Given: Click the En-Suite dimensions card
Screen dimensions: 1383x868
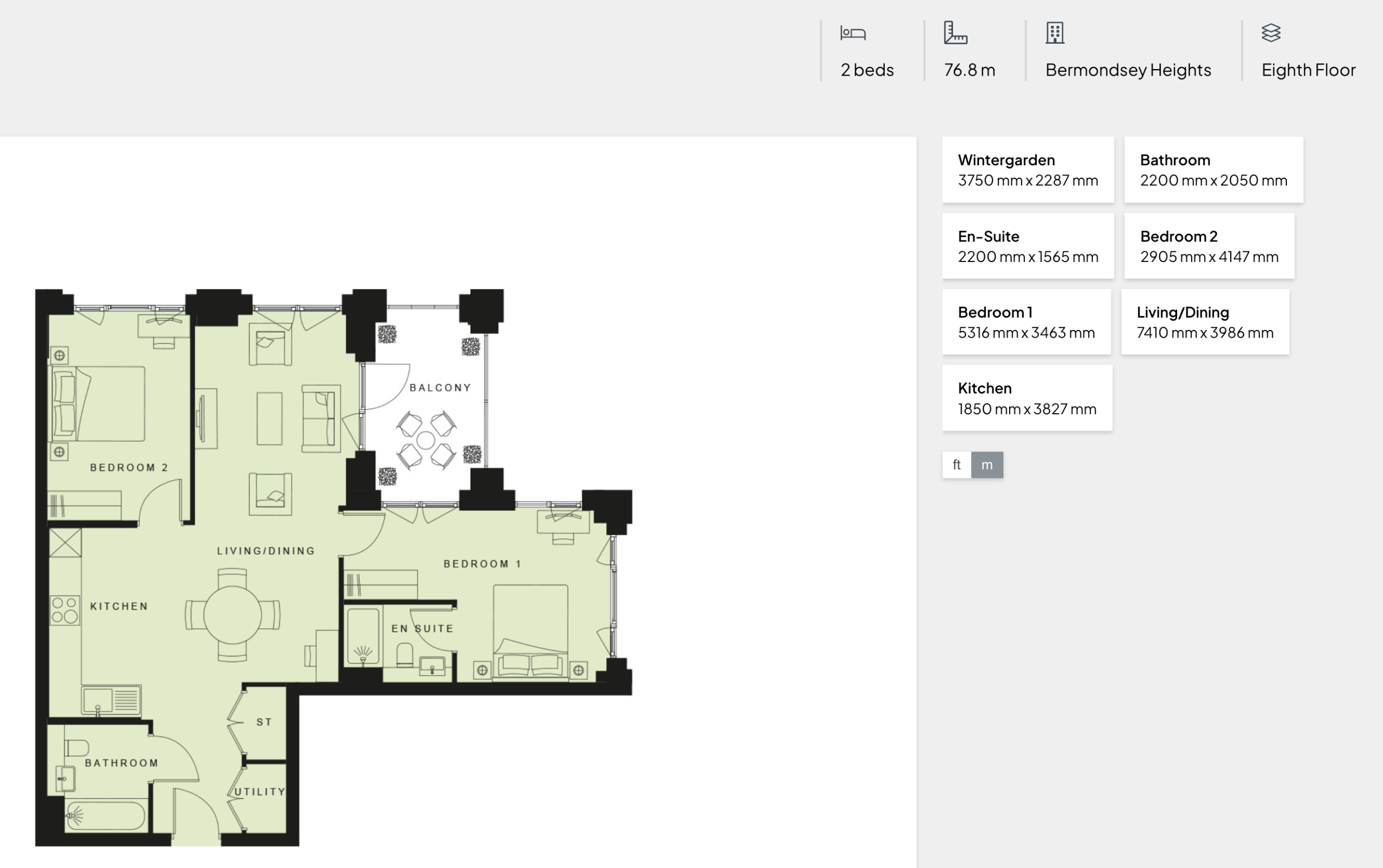Looking at the screenshot, I should pyautogui.click(x=1028, y=246).
